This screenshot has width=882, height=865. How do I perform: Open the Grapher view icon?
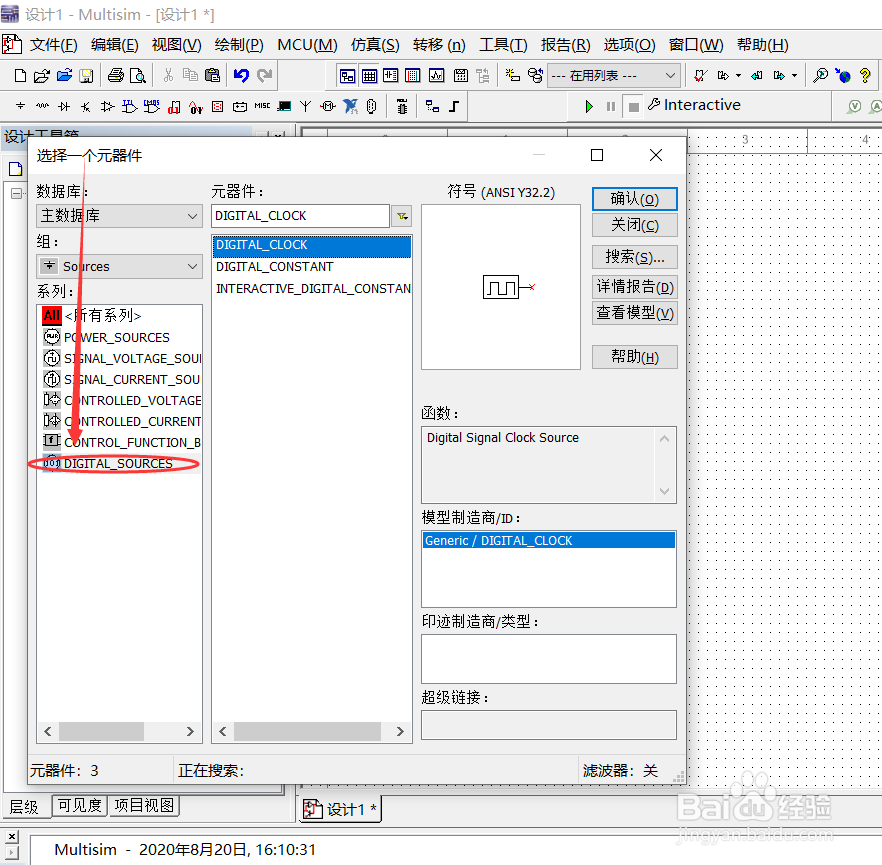pos(437,75)
